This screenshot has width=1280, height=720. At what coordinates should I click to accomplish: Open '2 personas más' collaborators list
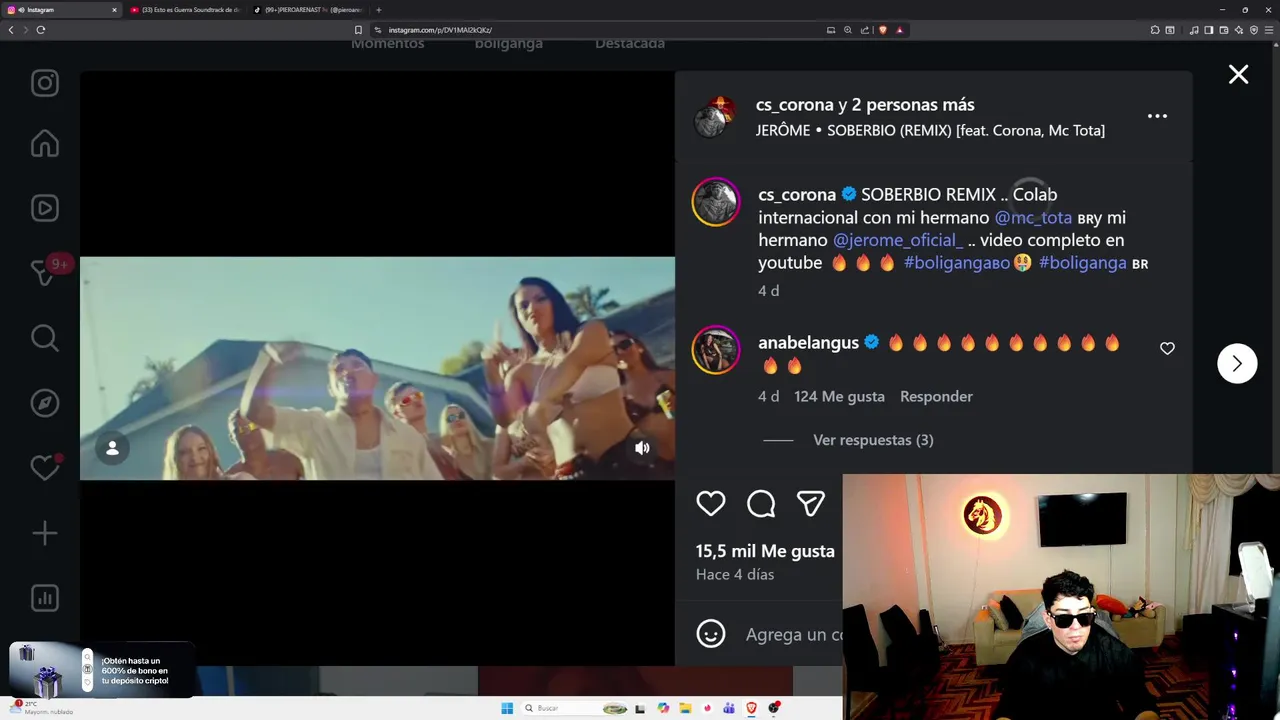click(914, 104)
